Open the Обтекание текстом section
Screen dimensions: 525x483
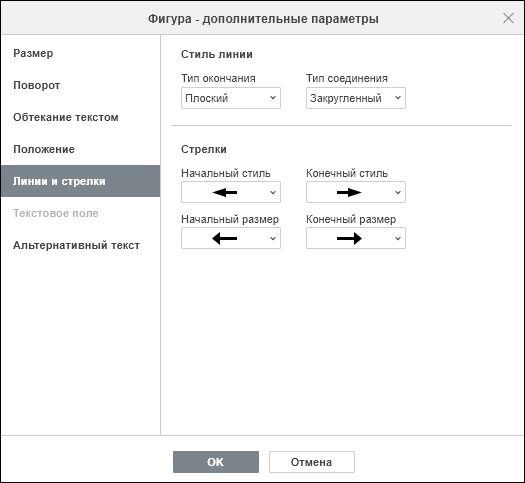point(80,117)
